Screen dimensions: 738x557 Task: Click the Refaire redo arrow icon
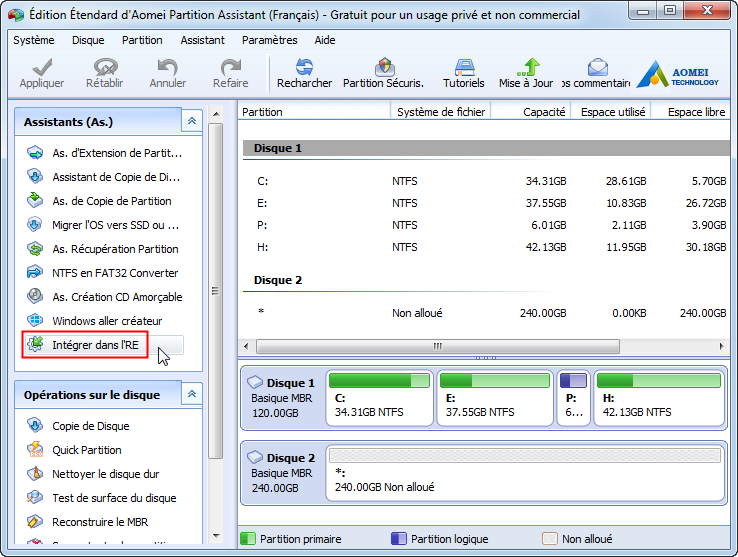pyautogui.click(x=231, y=67)
